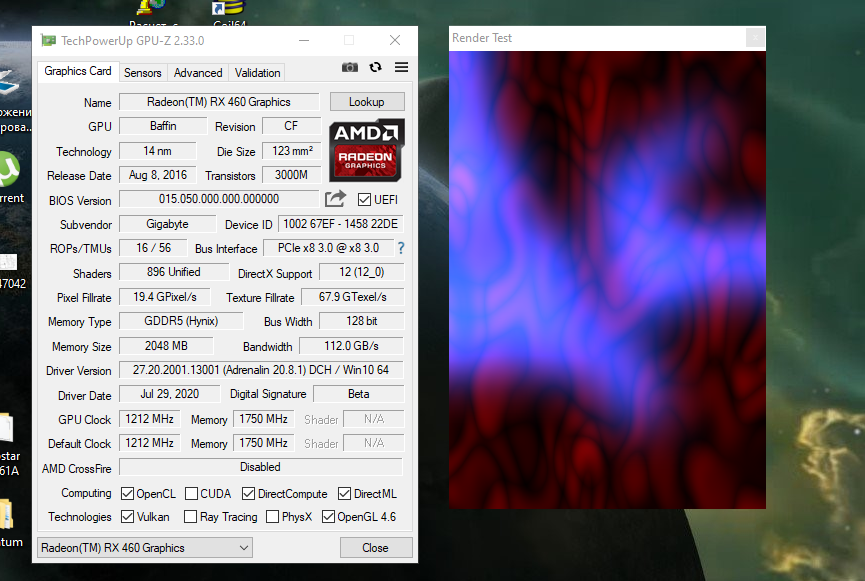Screen dimensions: 865x581
Task: Click the Transistors 3000M field
Action: (292, 175)
